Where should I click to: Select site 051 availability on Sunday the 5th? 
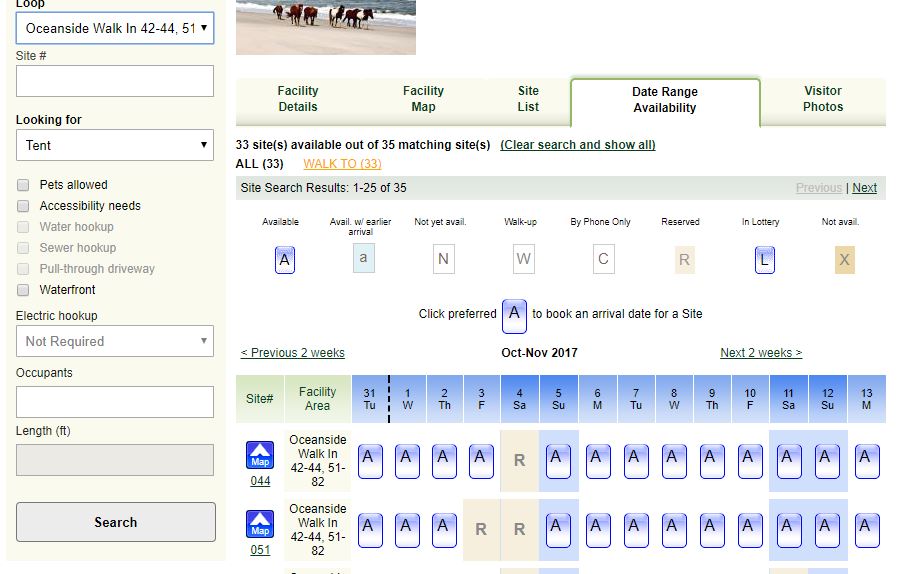(558, 529)
